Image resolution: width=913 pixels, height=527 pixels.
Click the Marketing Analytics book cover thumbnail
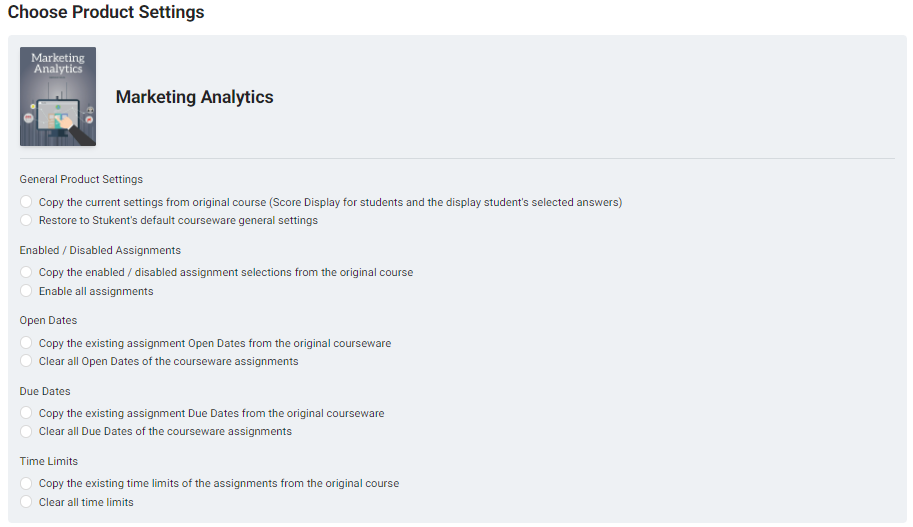pos(58,97)
